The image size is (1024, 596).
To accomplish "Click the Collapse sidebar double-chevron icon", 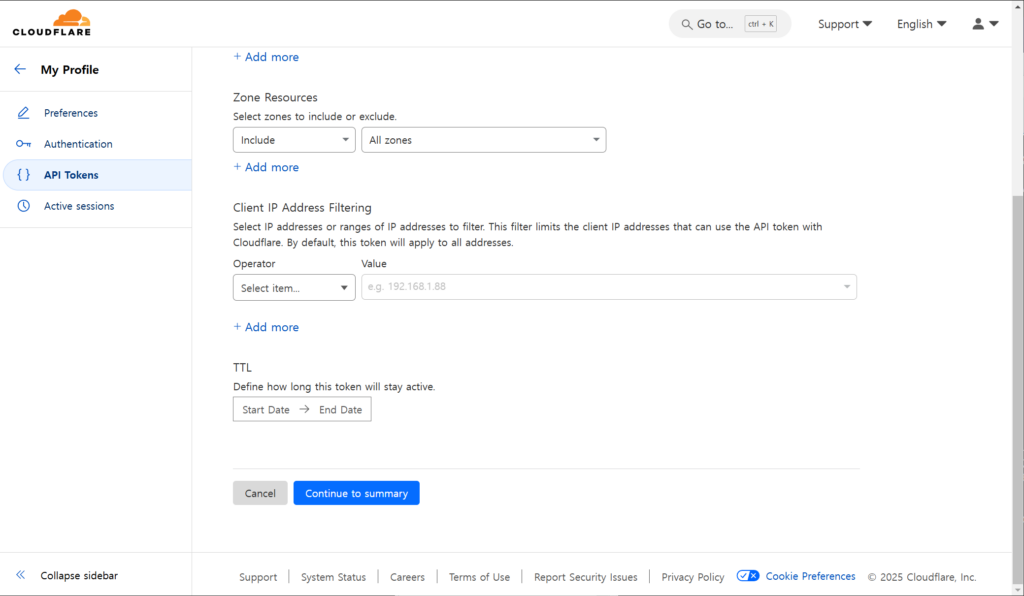I will pyautogui.click(x=20, y=576).
